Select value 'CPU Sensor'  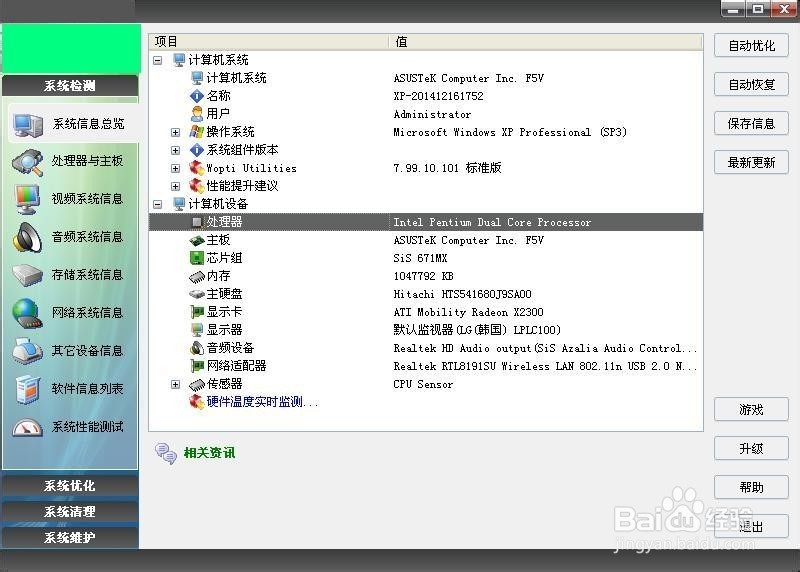423,384
